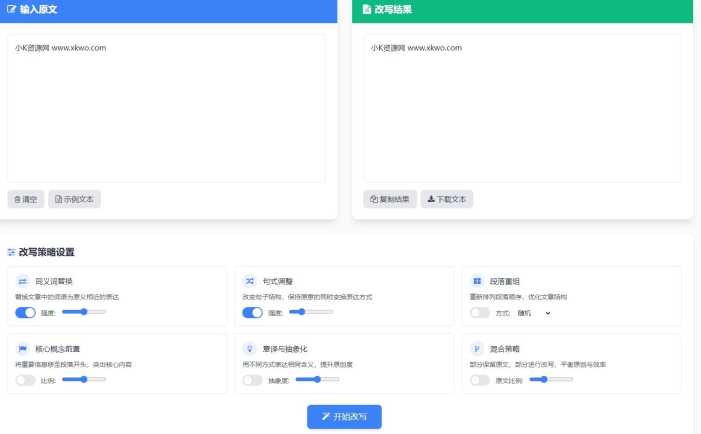Enable the 意译与抽象化 toggle

tap(253, 380)
